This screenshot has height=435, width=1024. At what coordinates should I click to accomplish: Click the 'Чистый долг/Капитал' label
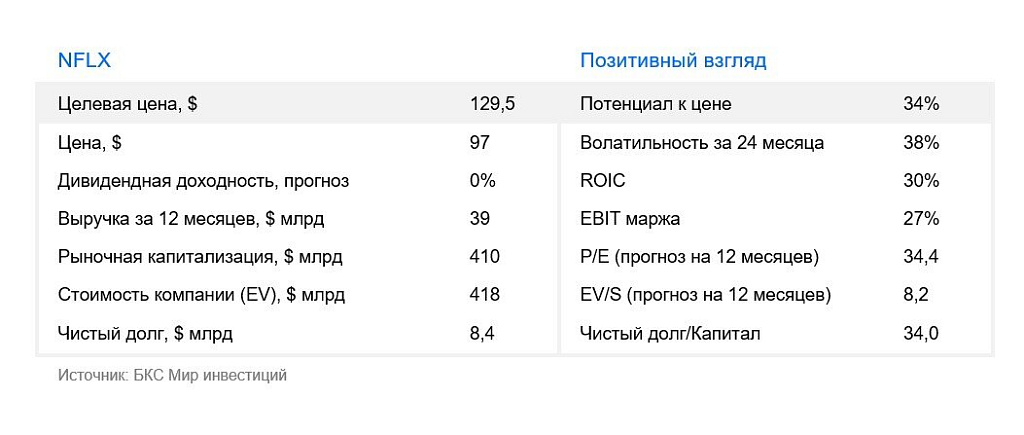tap(670, 333)
